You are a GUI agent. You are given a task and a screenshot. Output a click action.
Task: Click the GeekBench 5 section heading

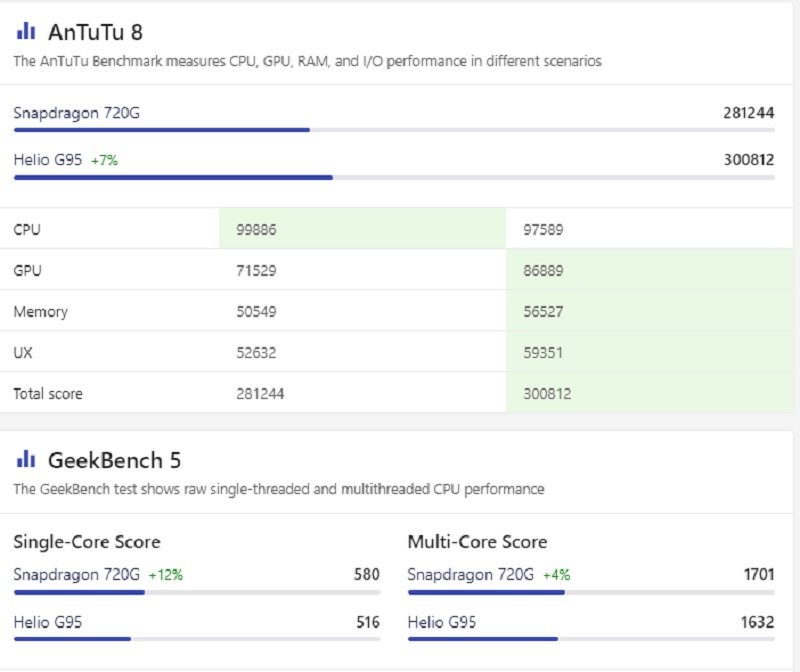pos(114,461)
